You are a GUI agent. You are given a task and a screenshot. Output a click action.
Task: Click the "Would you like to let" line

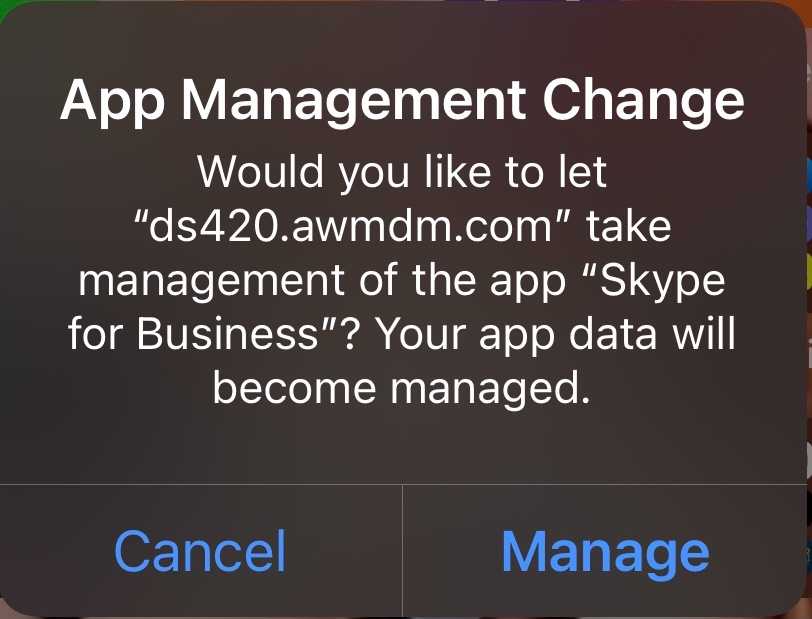402,173
